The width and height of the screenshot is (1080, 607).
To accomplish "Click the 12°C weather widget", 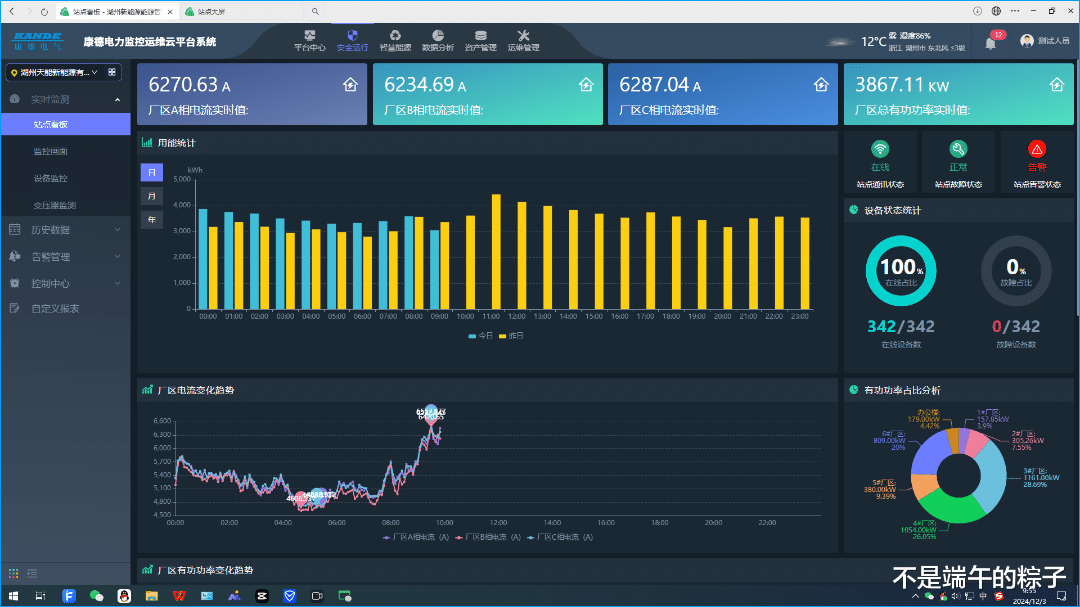I will coord(896,41).
